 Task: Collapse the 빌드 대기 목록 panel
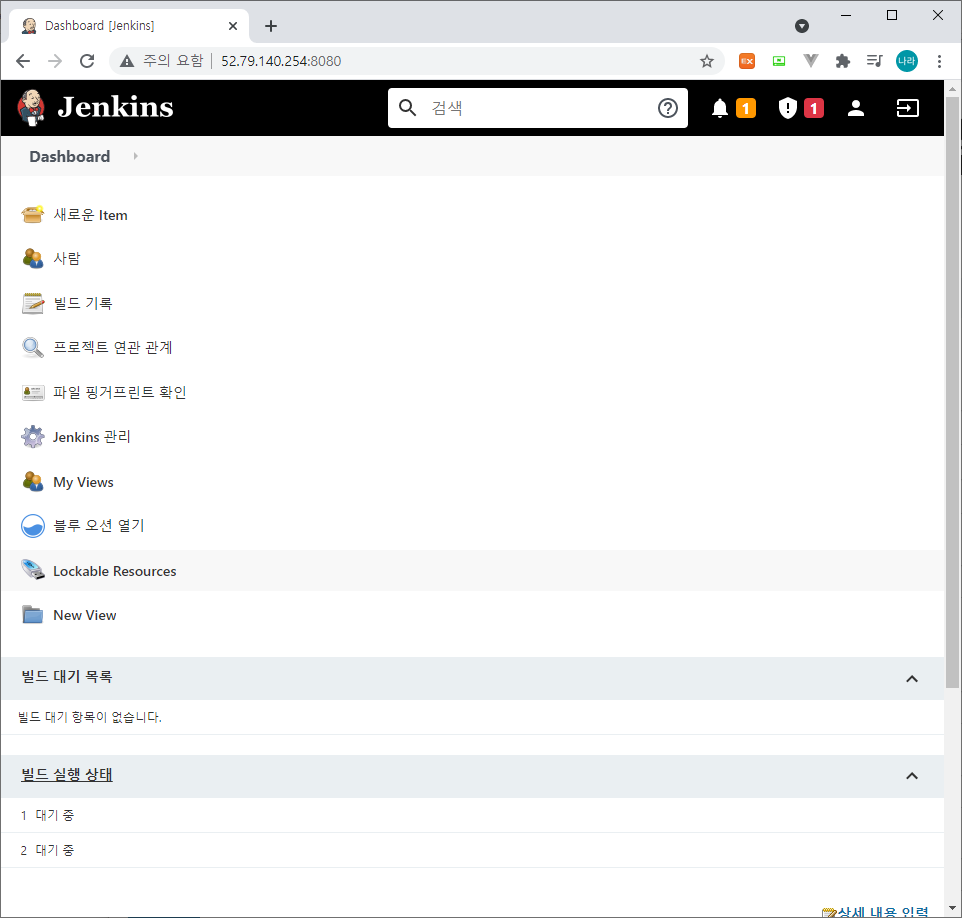pyautogui.click(x=912, y=679)
